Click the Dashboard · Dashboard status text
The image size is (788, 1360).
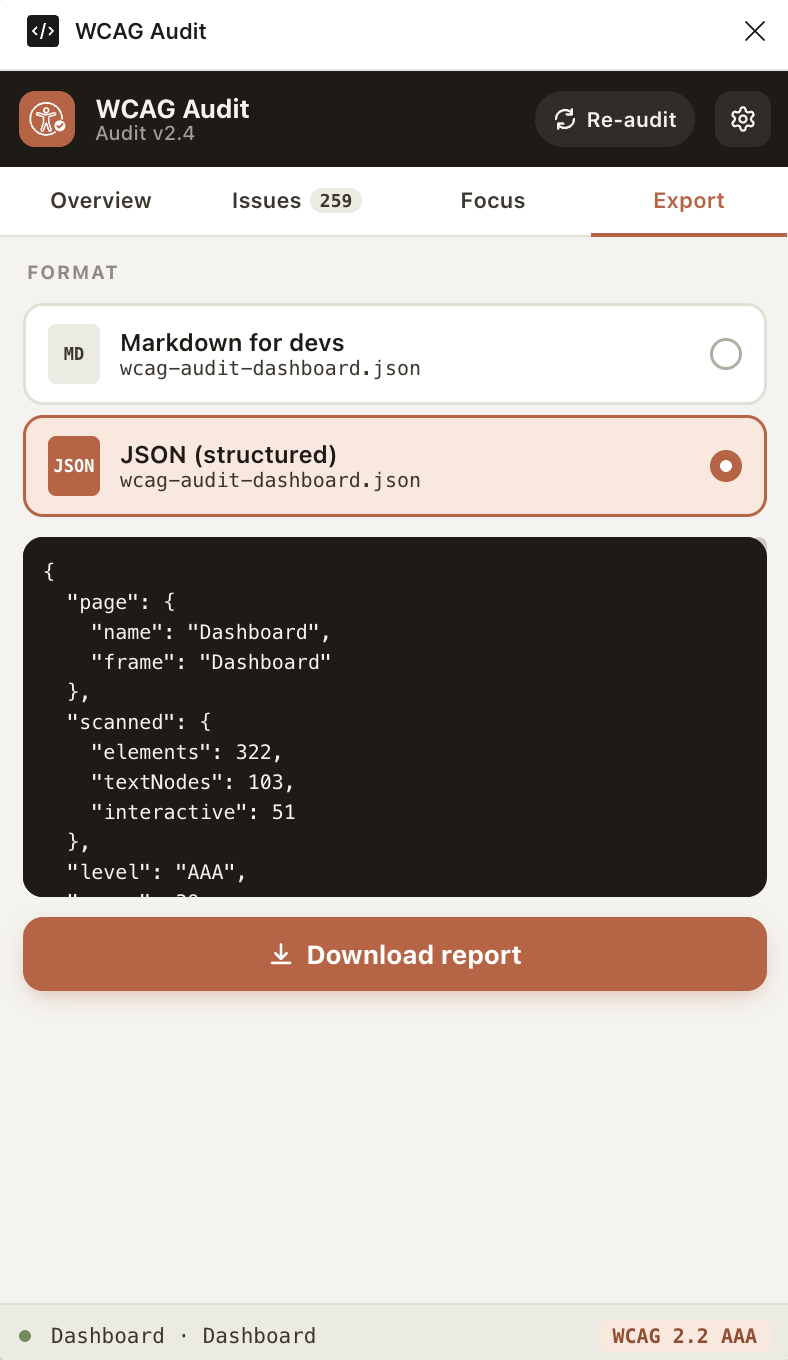pyautogui.click(x=183, y=1336)
